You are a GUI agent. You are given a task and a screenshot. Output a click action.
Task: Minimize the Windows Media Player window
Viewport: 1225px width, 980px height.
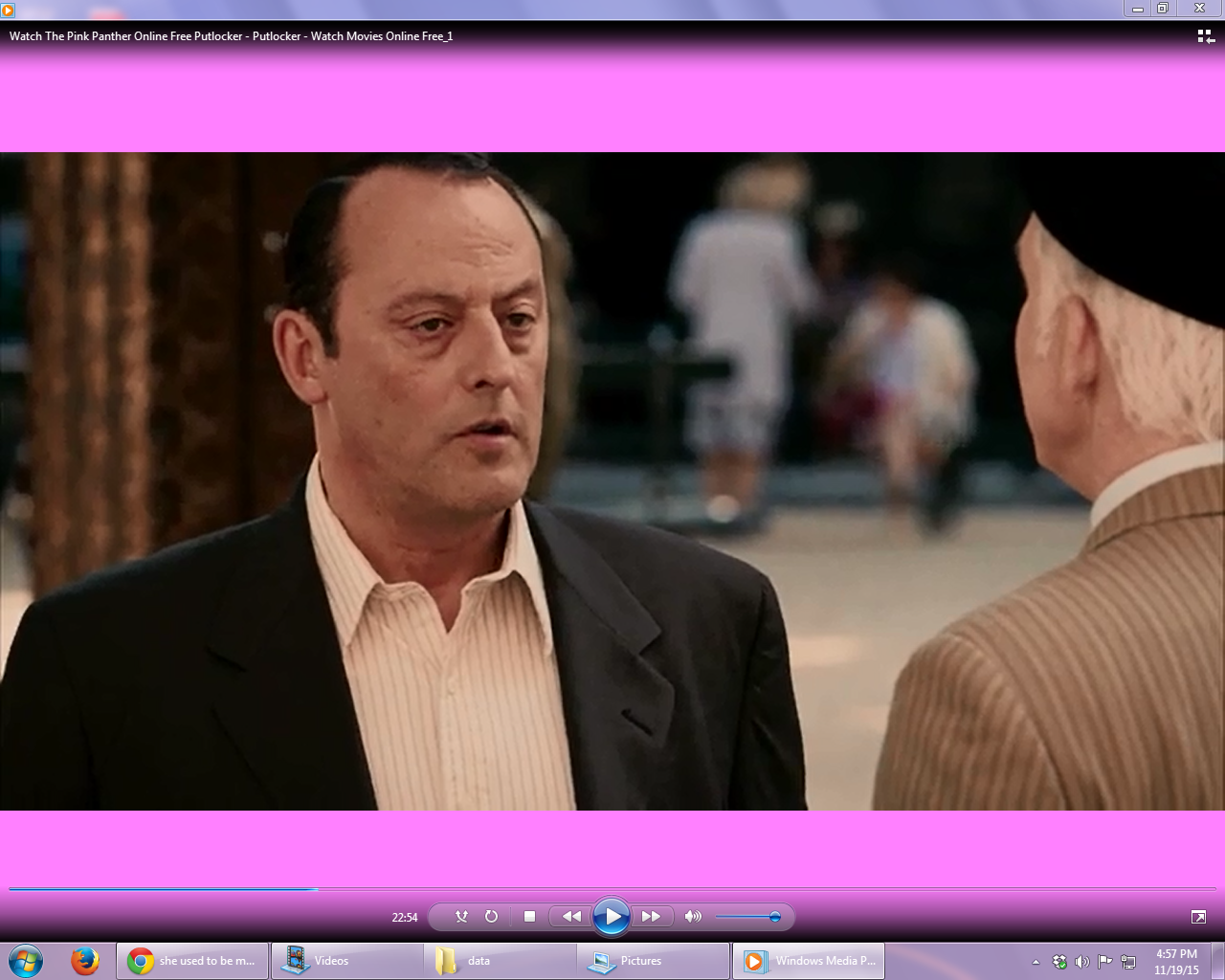[x=1137, y=9]
